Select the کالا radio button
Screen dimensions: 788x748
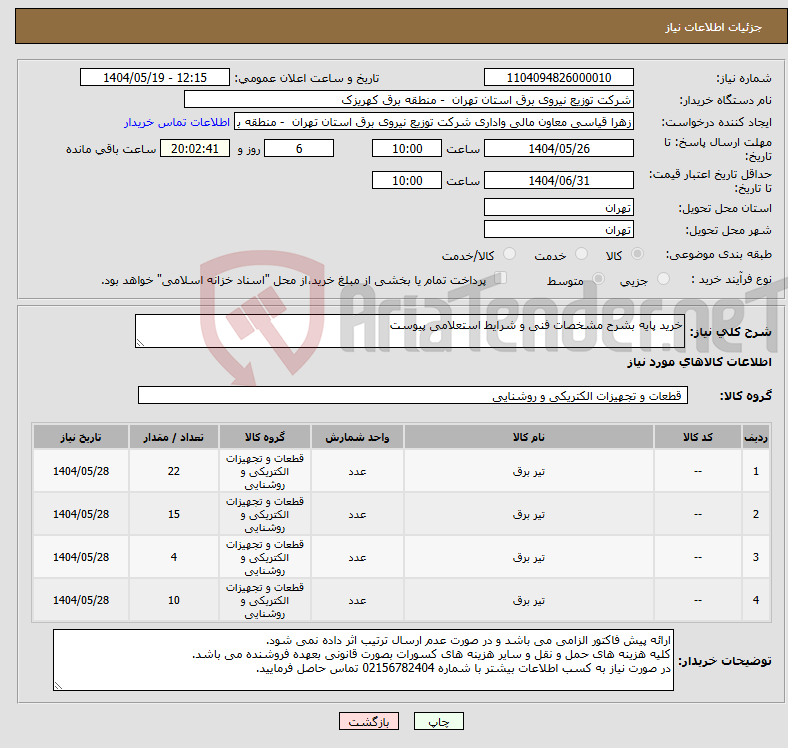tap(637, 254)
